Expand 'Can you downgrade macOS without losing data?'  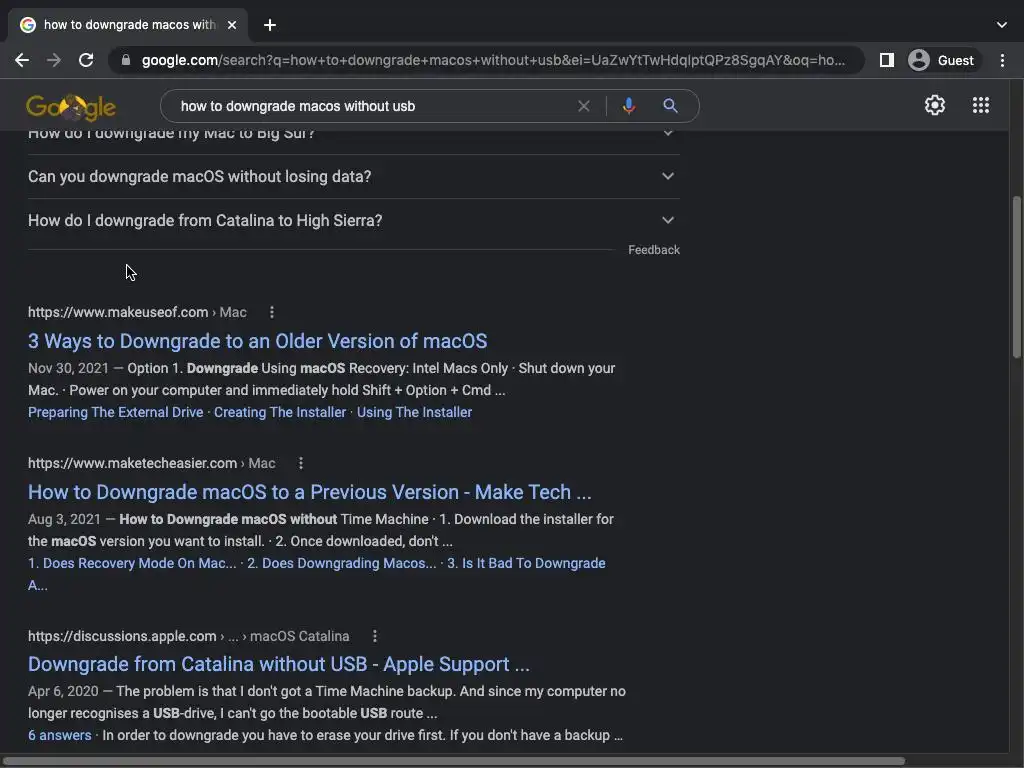tap(354, 176)
